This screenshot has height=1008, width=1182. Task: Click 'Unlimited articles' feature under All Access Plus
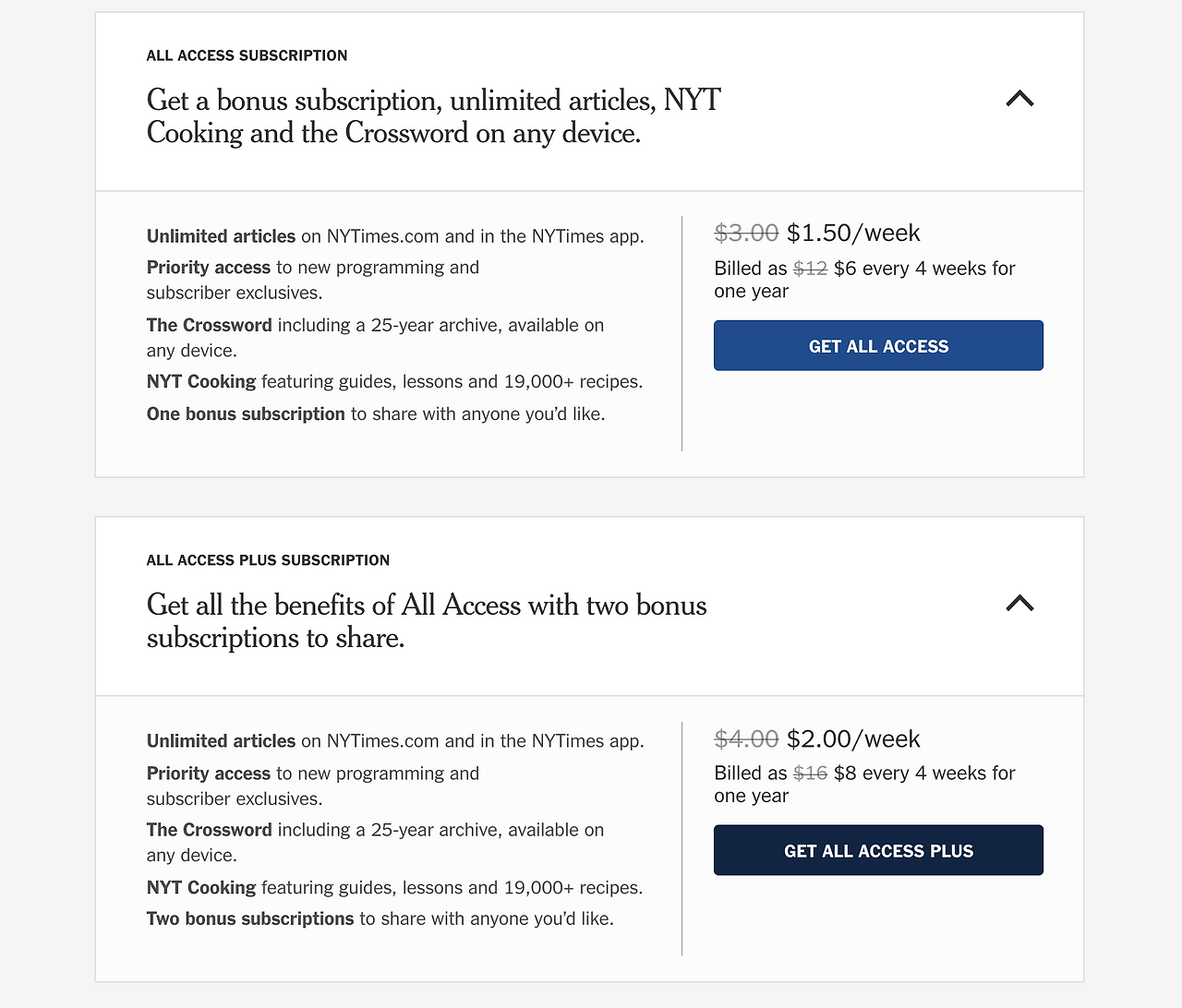(395, 740)
